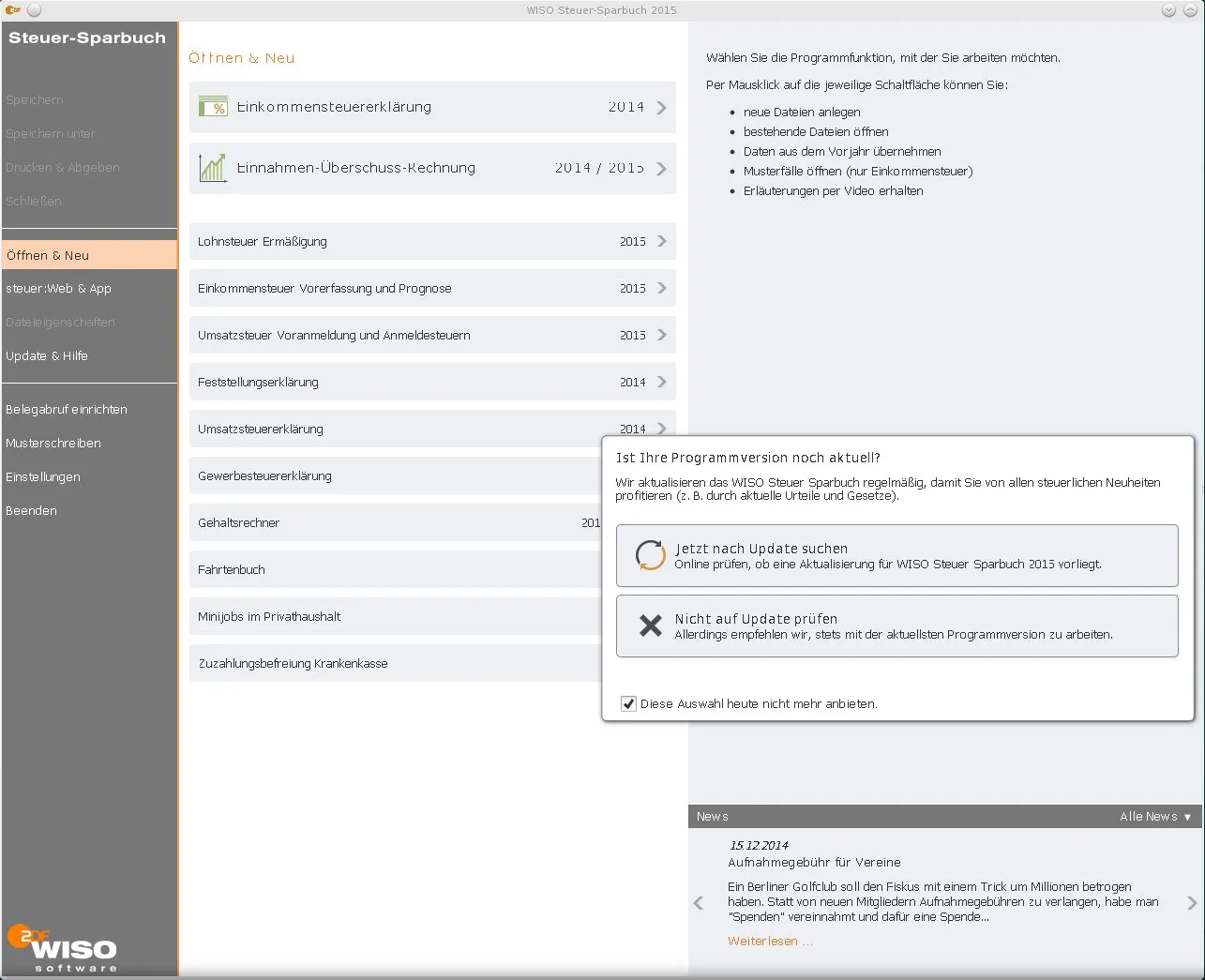Check 'Diese Auswahl heute nicht mehr anbieten'

pos(628,703)
